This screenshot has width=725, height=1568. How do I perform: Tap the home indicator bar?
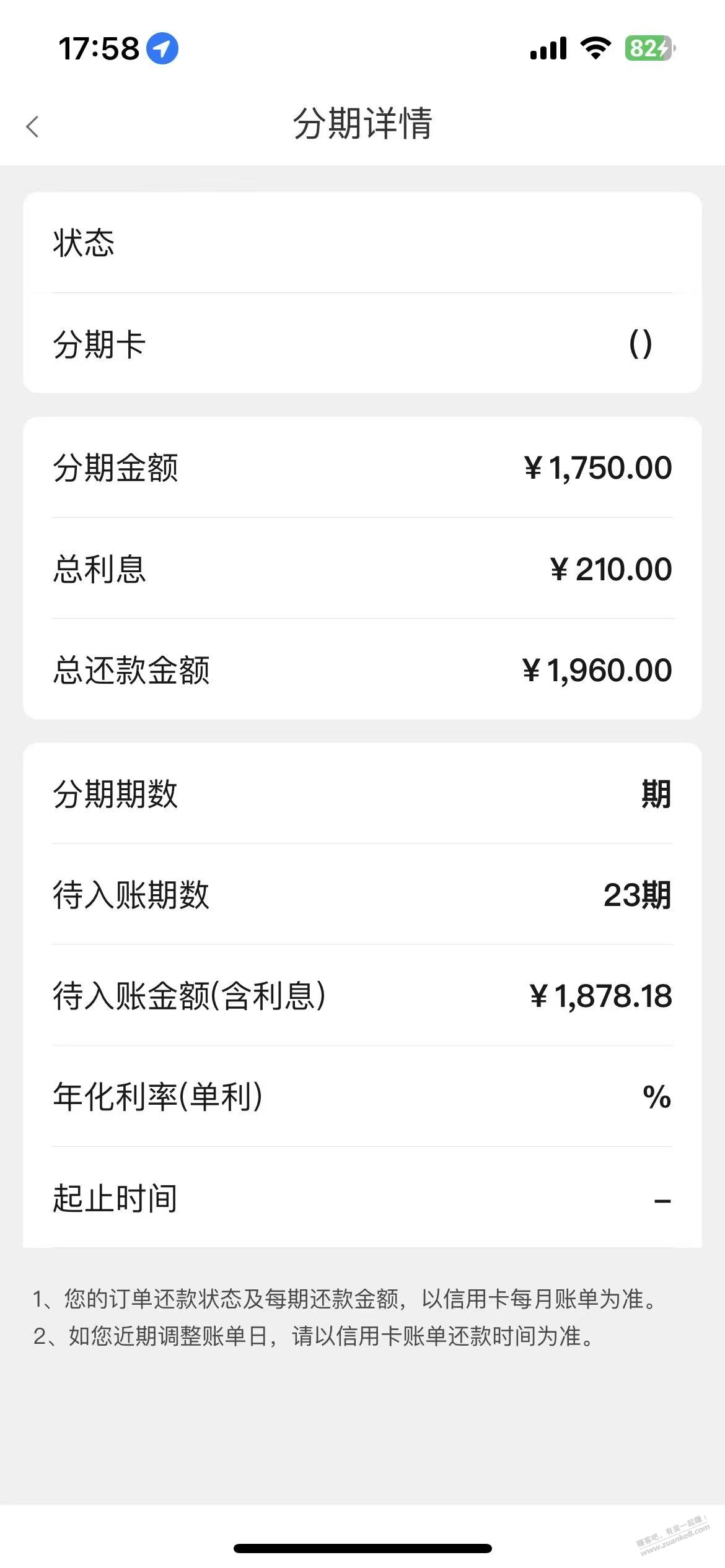pos(362,1548)
